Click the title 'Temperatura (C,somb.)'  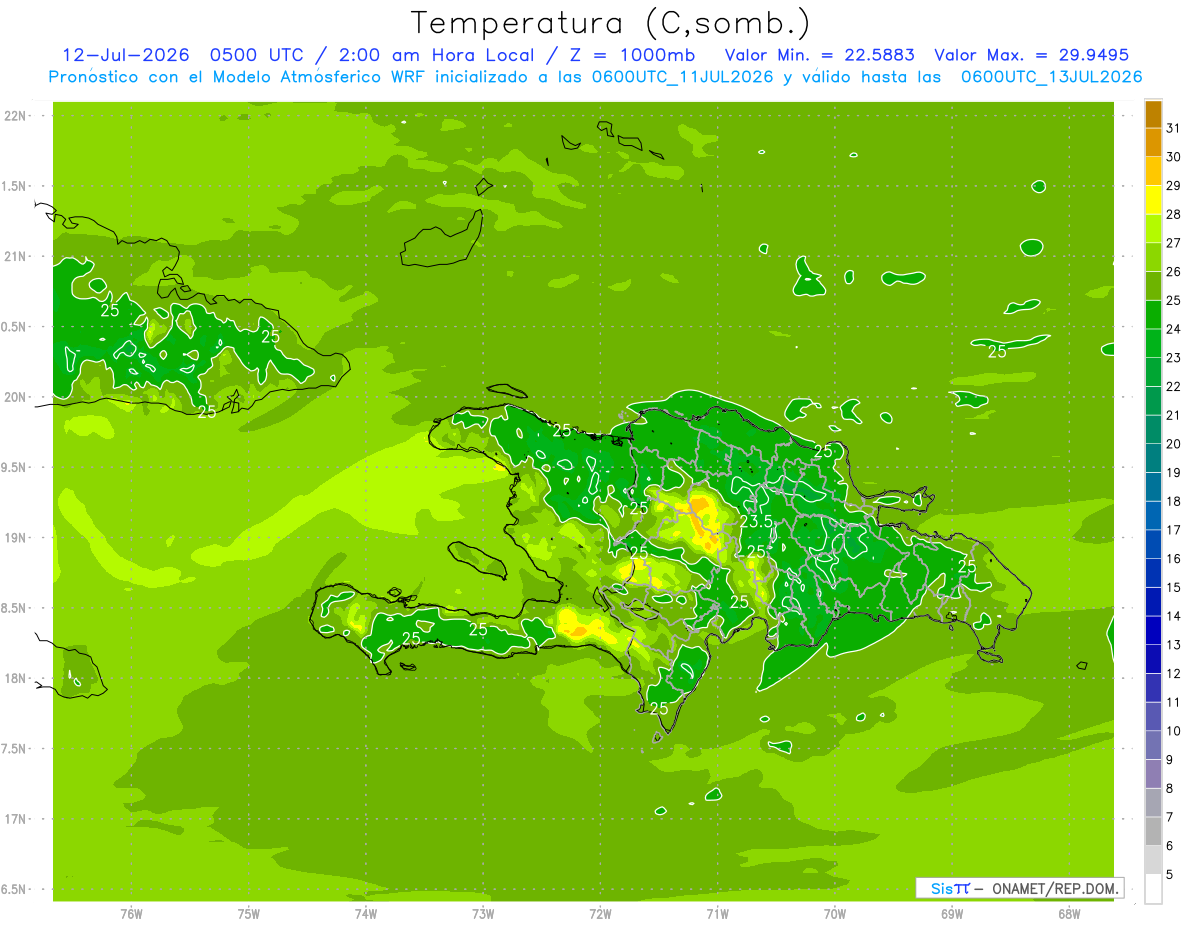point(611,23)
